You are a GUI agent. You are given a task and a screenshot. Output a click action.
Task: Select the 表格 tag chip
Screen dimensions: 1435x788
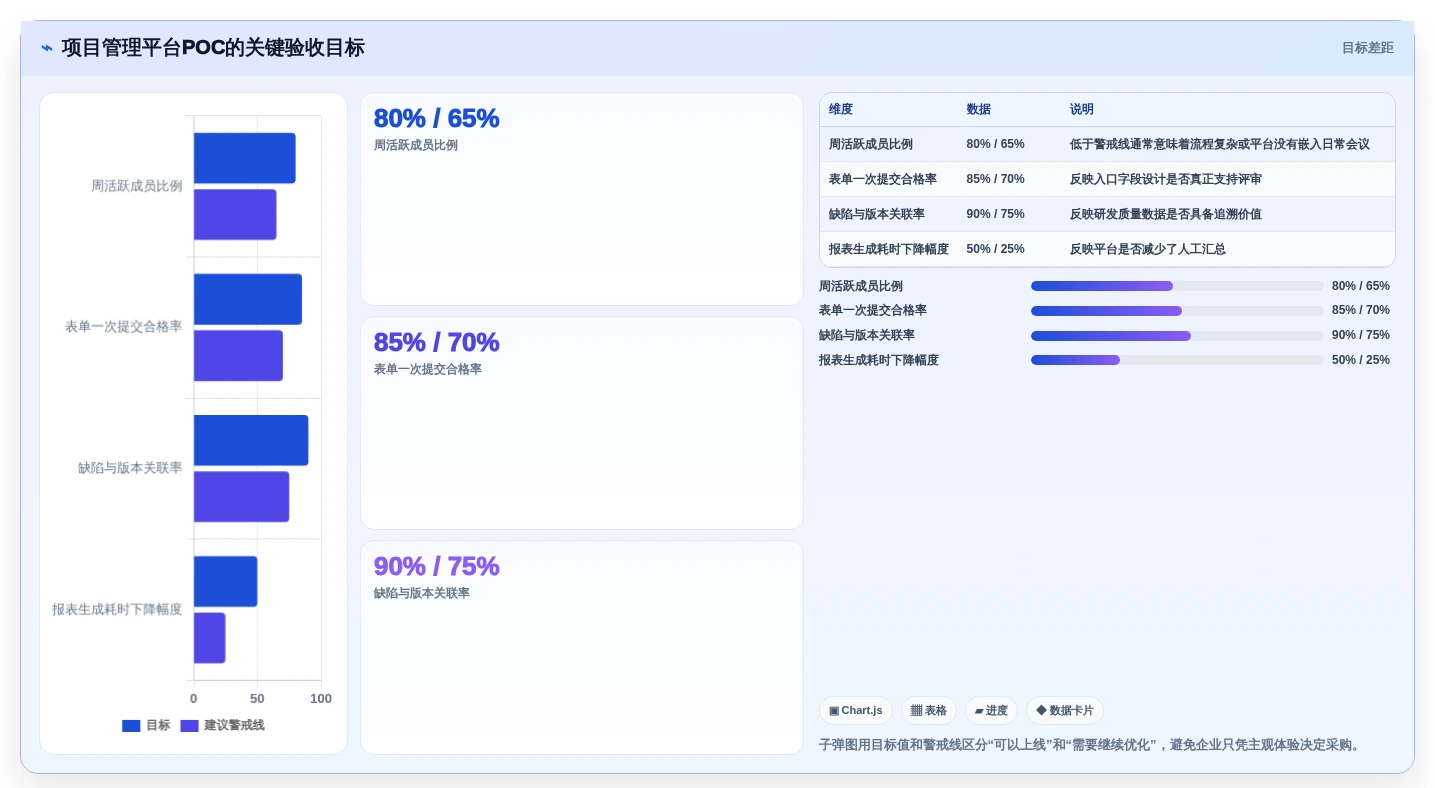tap(929, 711)
